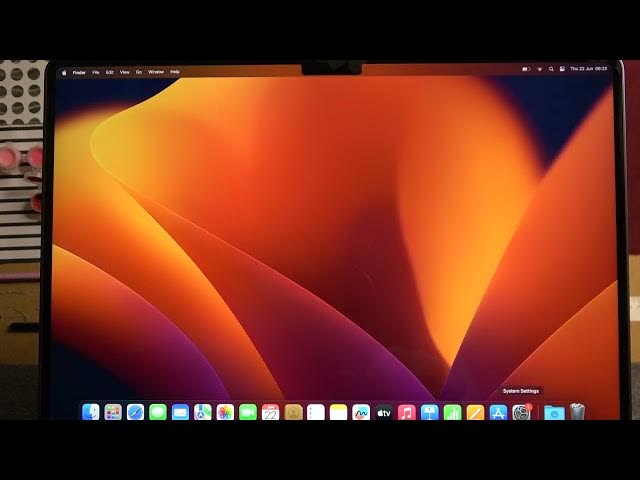This screenshot has width=640, height=480.
Task: Open Spotlight search in menu bar
Action: coord(551,69)
